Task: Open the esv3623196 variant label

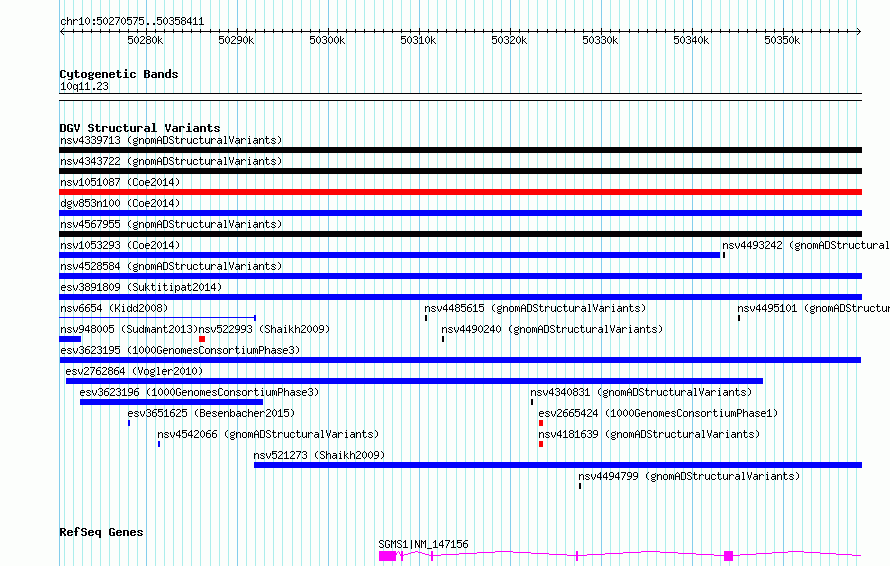Action: (199, 392)
